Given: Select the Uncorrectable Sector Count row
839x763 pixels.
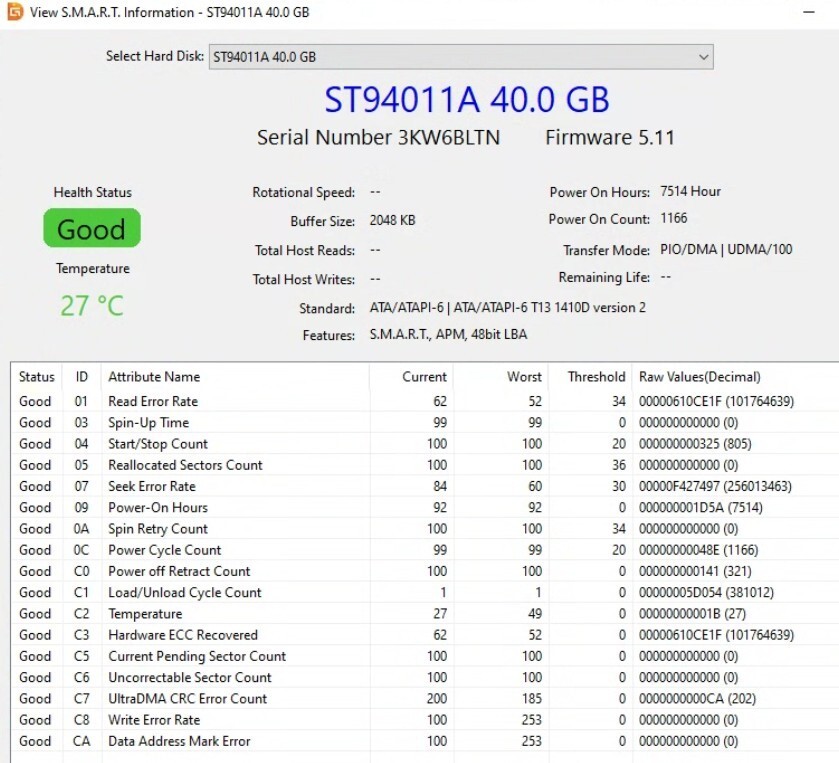Looking at the screenshot, I should (x=425, y=677).
